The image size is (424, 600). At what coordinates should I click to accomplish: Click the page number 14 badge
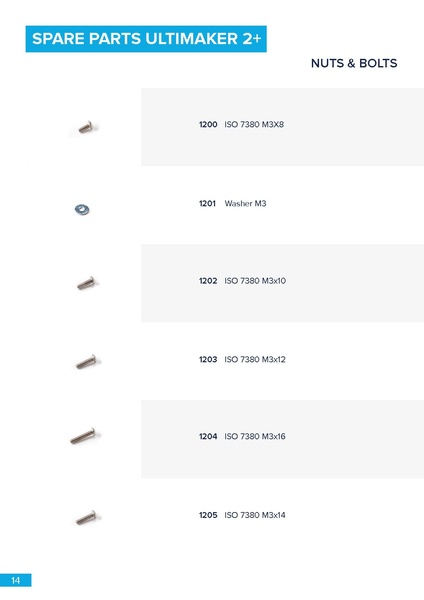pyautogui.click(x=16, y=580)
